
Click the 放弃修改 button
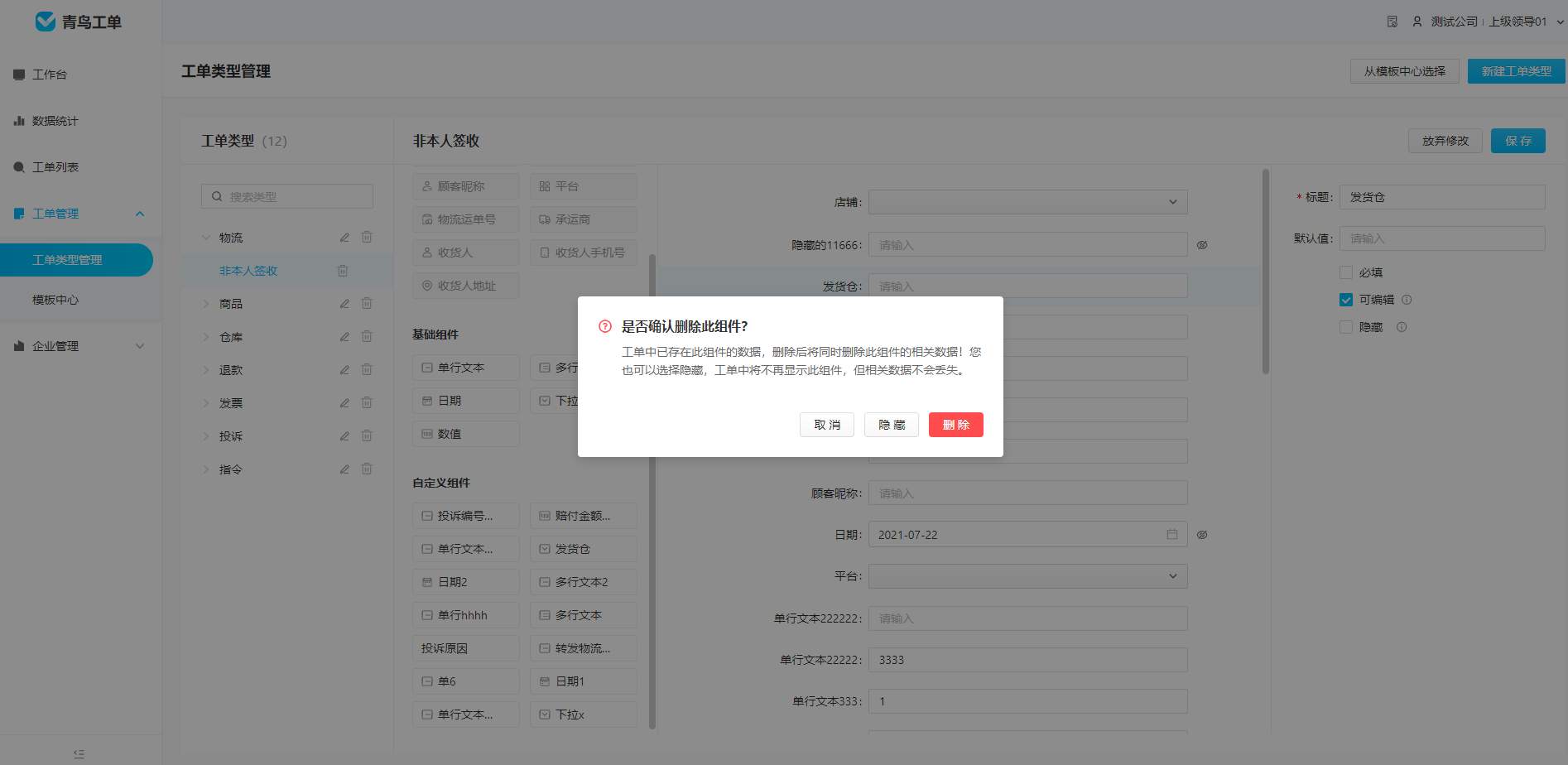(1445, 141)
